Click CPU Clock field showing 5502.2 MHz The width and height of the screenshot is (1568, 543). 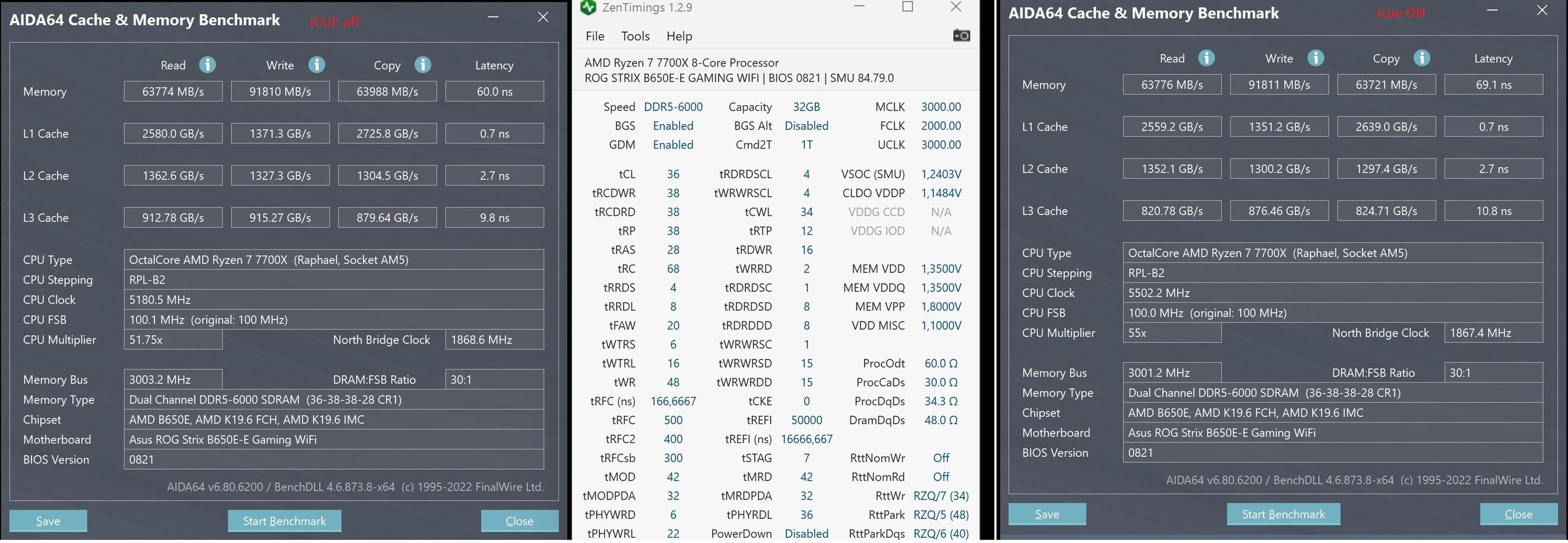[1332, 293]
